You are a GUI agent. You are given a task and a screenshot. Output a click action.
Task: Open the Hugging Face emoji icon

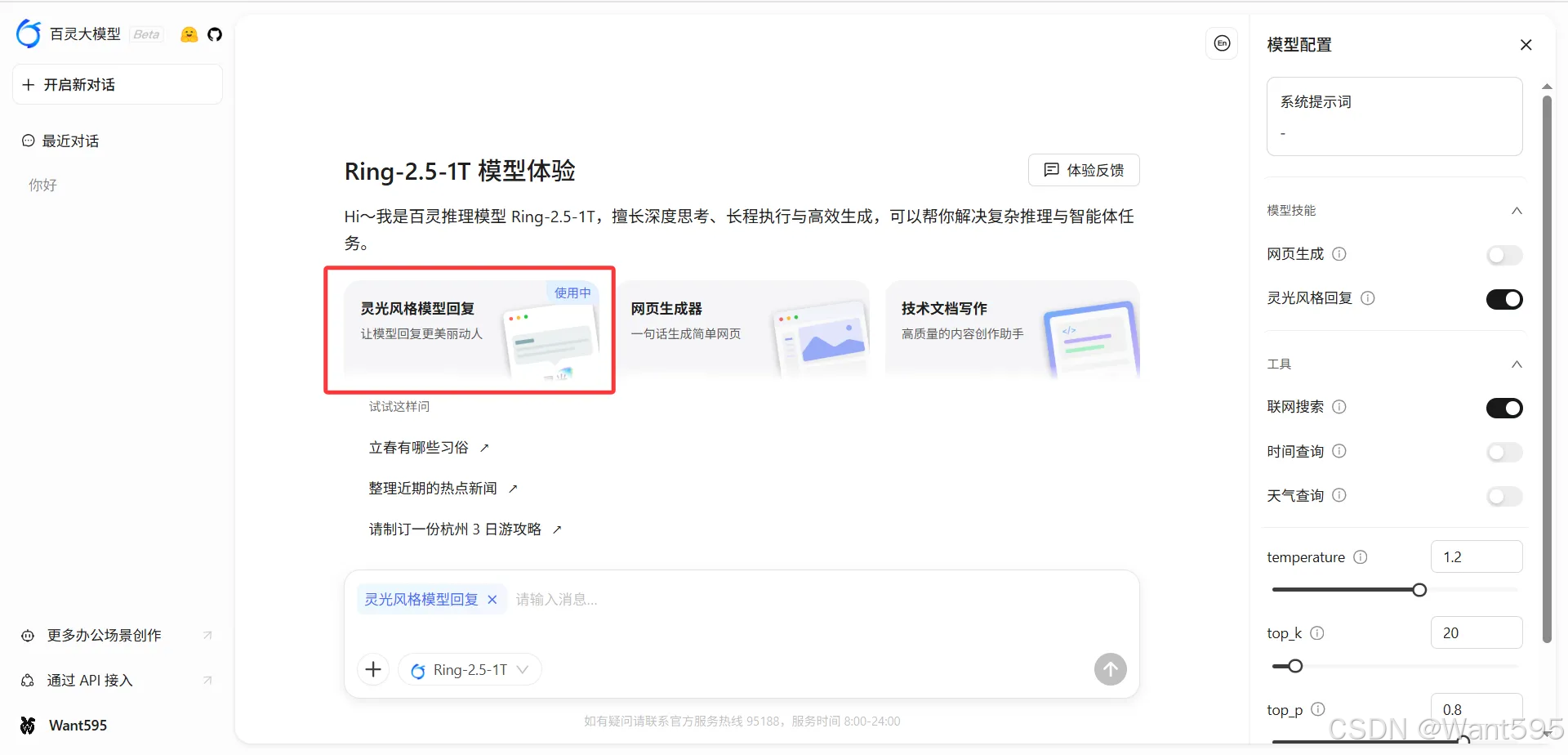pos(189,34)
